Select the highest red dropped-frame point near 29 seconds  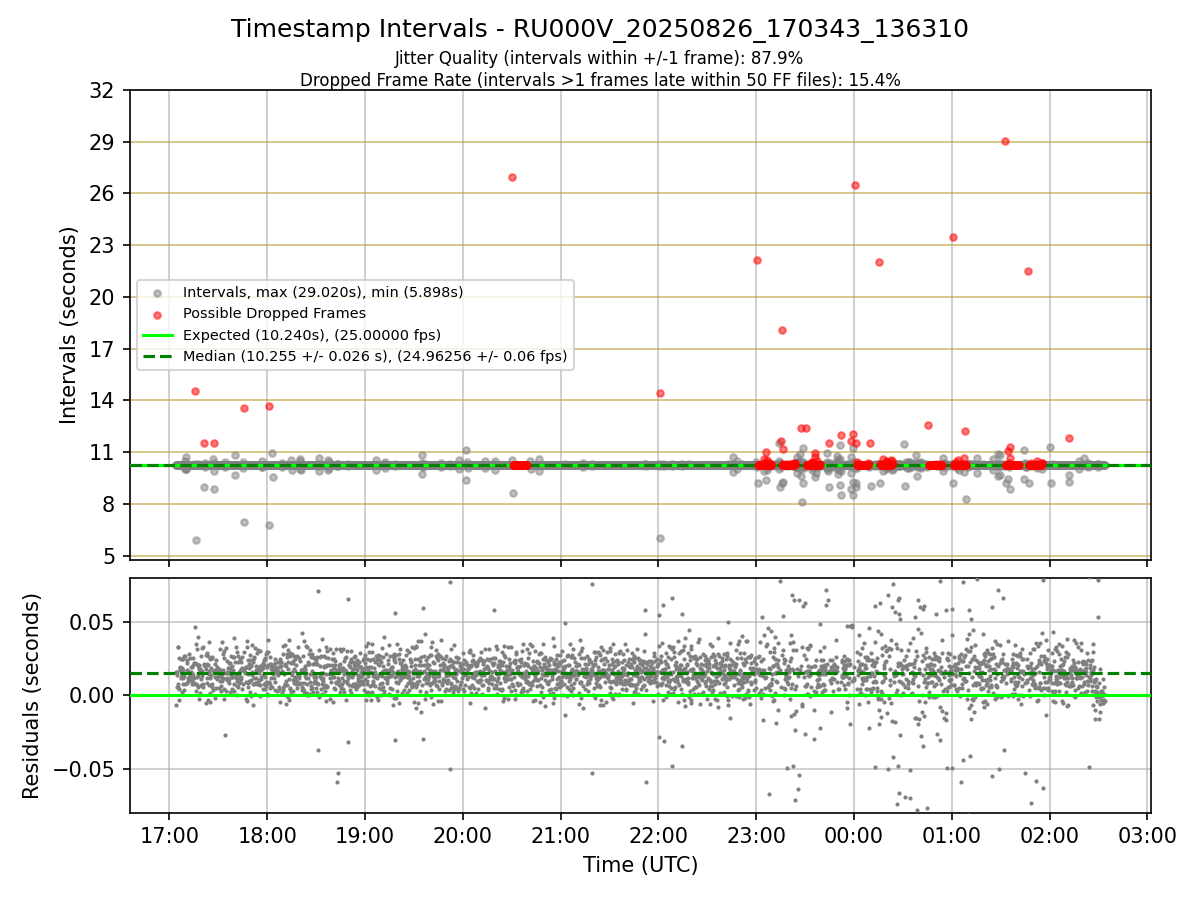pos(1005,141)
